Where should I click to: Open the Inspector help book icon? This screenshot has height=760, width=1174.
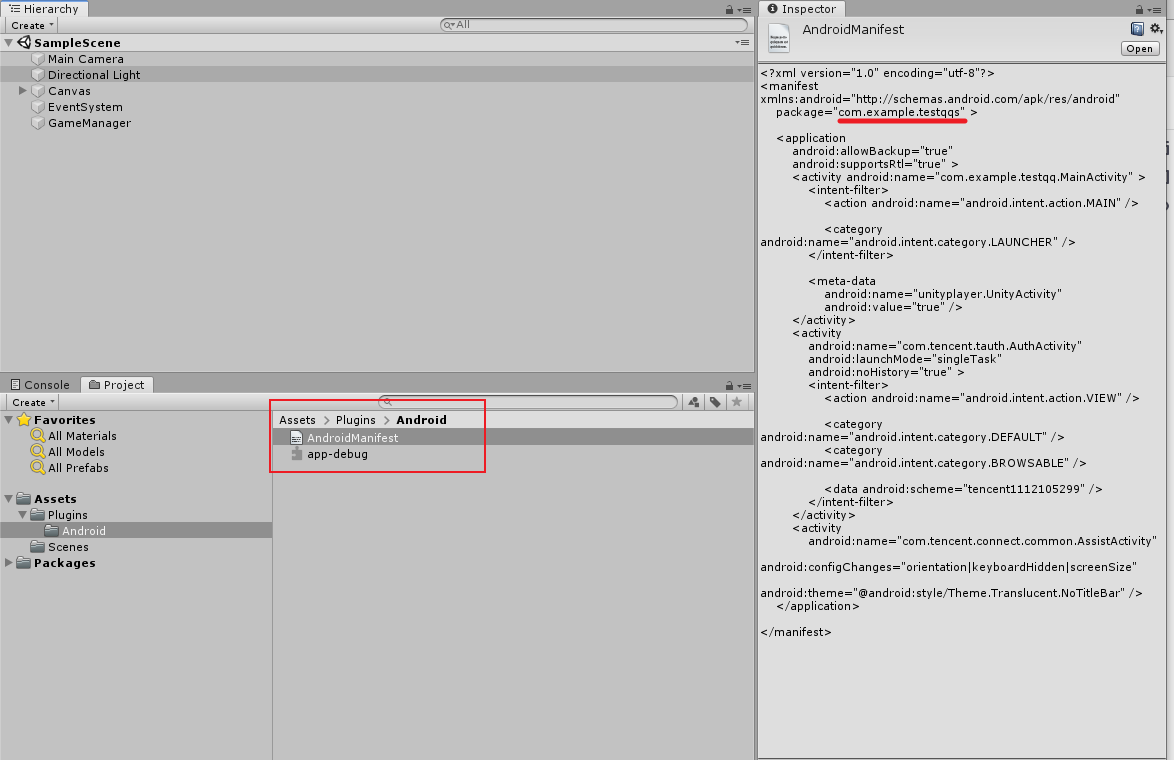tap(1137, 28)
